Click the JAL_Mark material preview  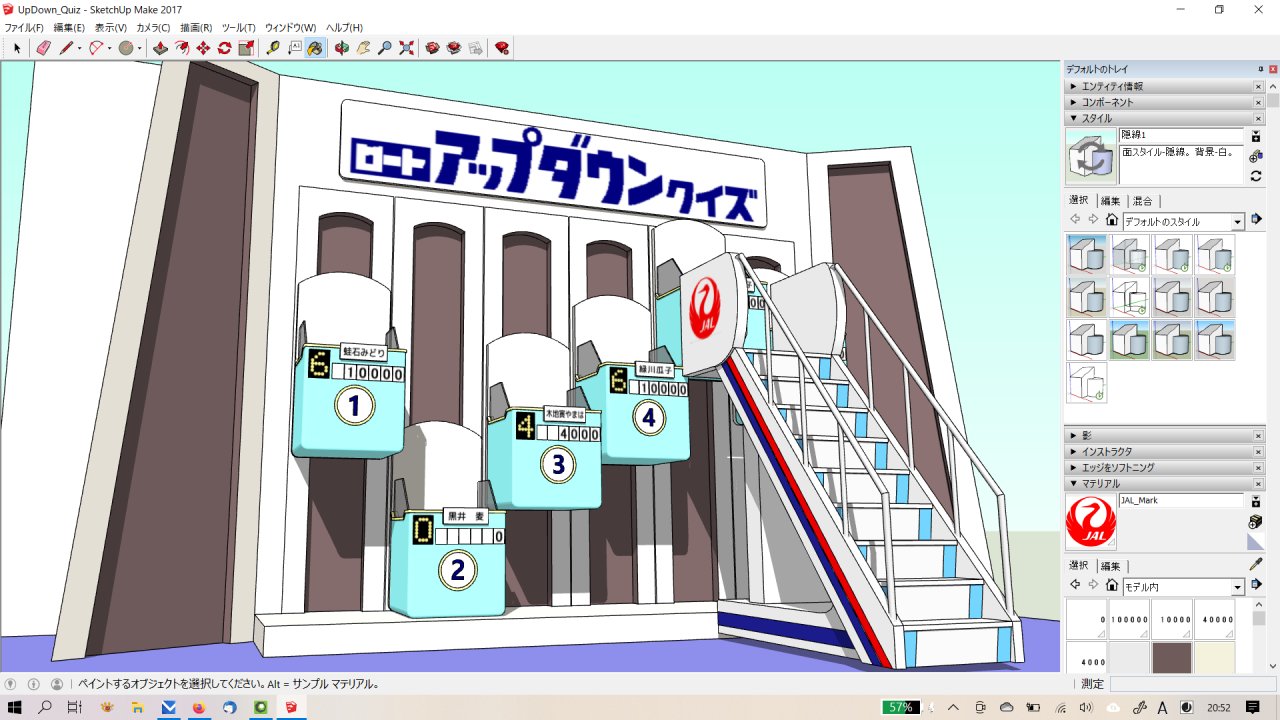[1091, 522]
